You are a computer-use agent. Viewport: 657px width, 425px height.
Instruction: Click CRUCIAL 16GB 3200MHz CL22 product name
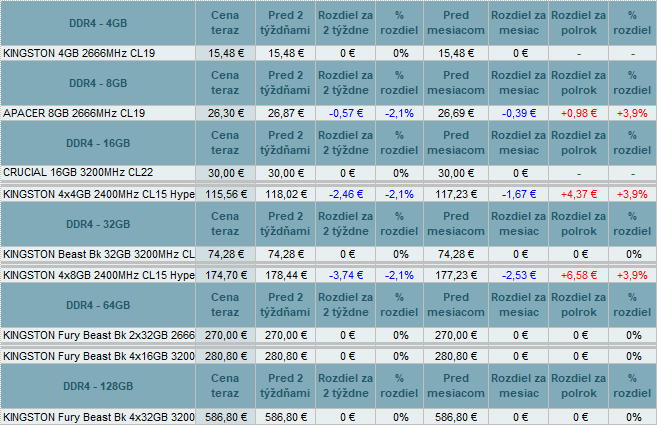78,173
